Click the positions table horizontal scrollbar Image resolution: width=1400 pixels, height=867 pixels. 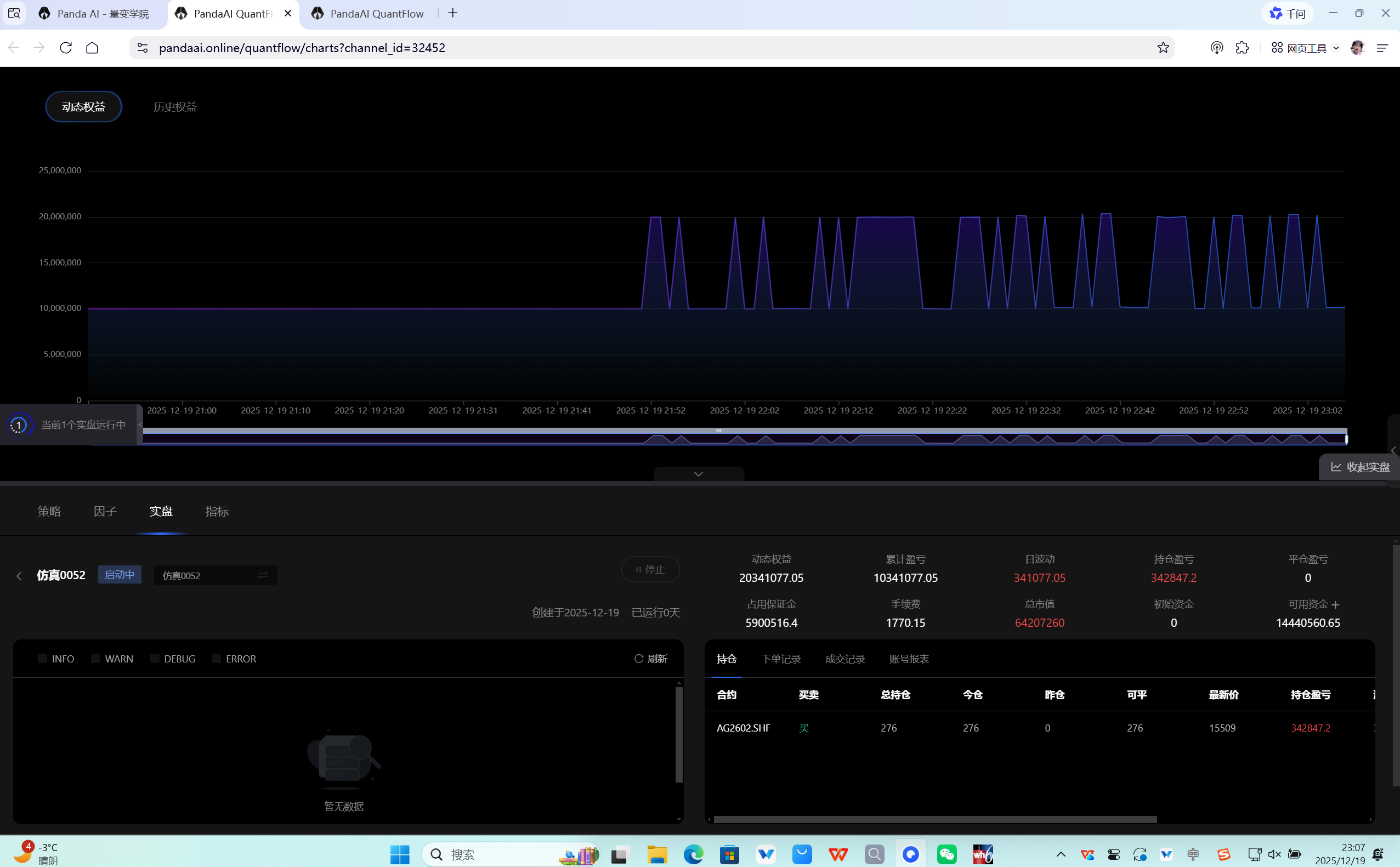pos(935,819)
